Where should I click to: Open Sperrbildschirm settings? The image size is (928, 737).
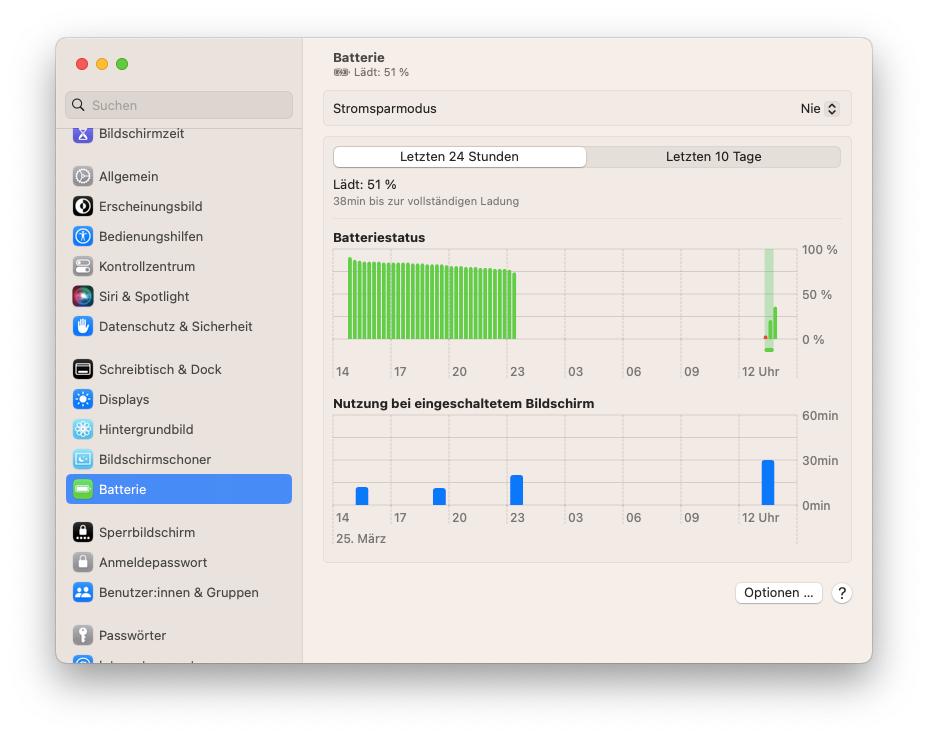click(179, 532)
